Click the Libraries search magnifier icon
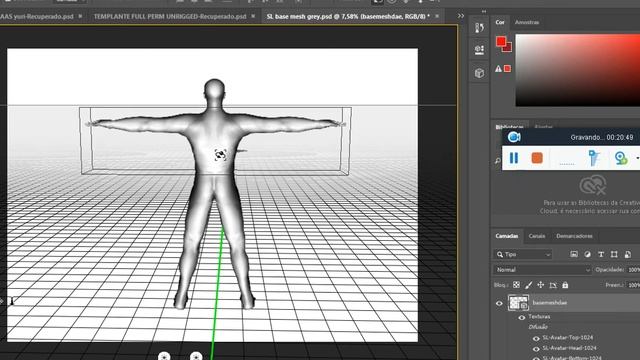The image size is (640, 360). pyautogui.click(x=498, y=161)
